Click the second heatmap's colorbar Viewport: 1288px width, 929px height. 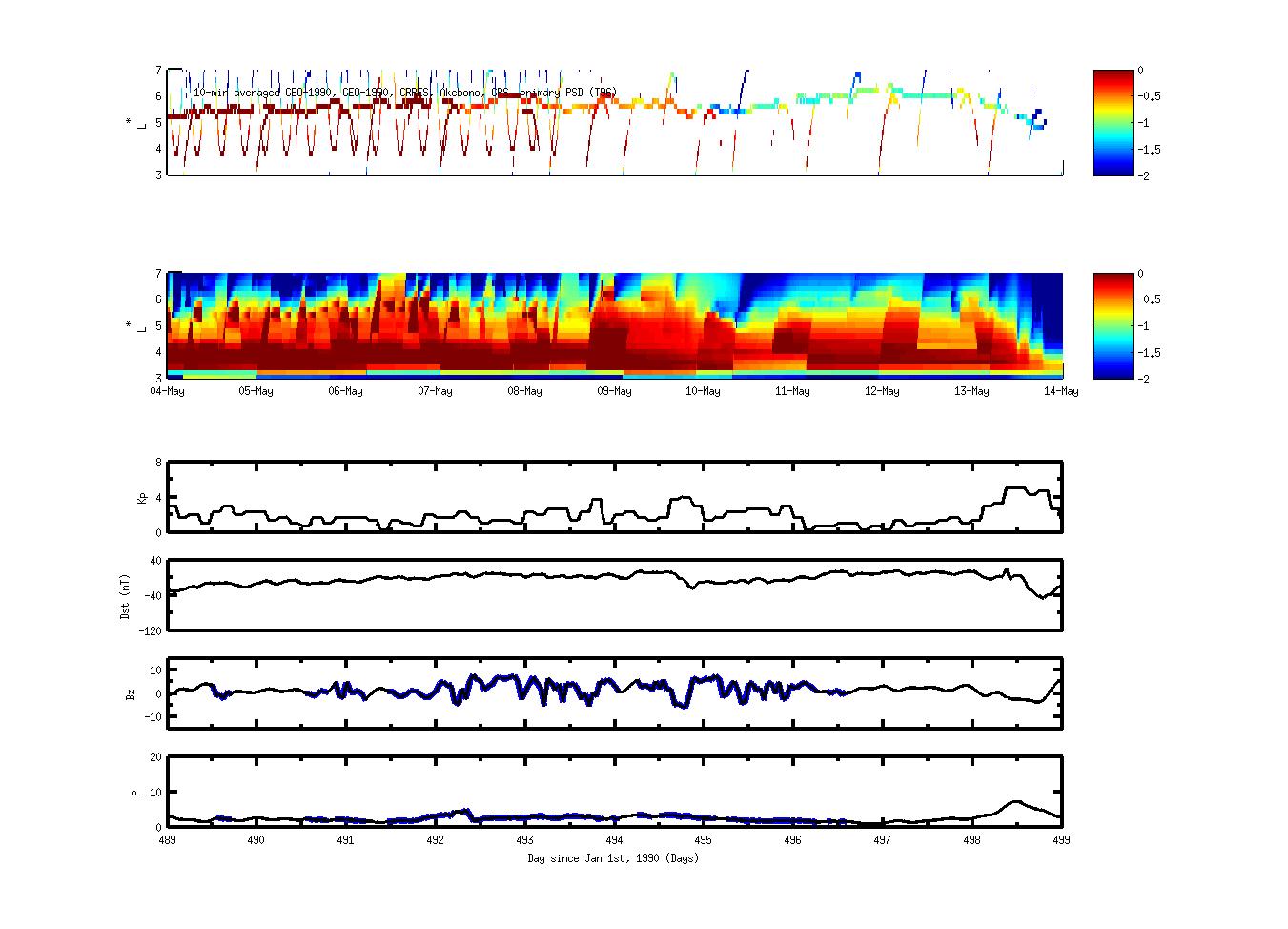1113,325
